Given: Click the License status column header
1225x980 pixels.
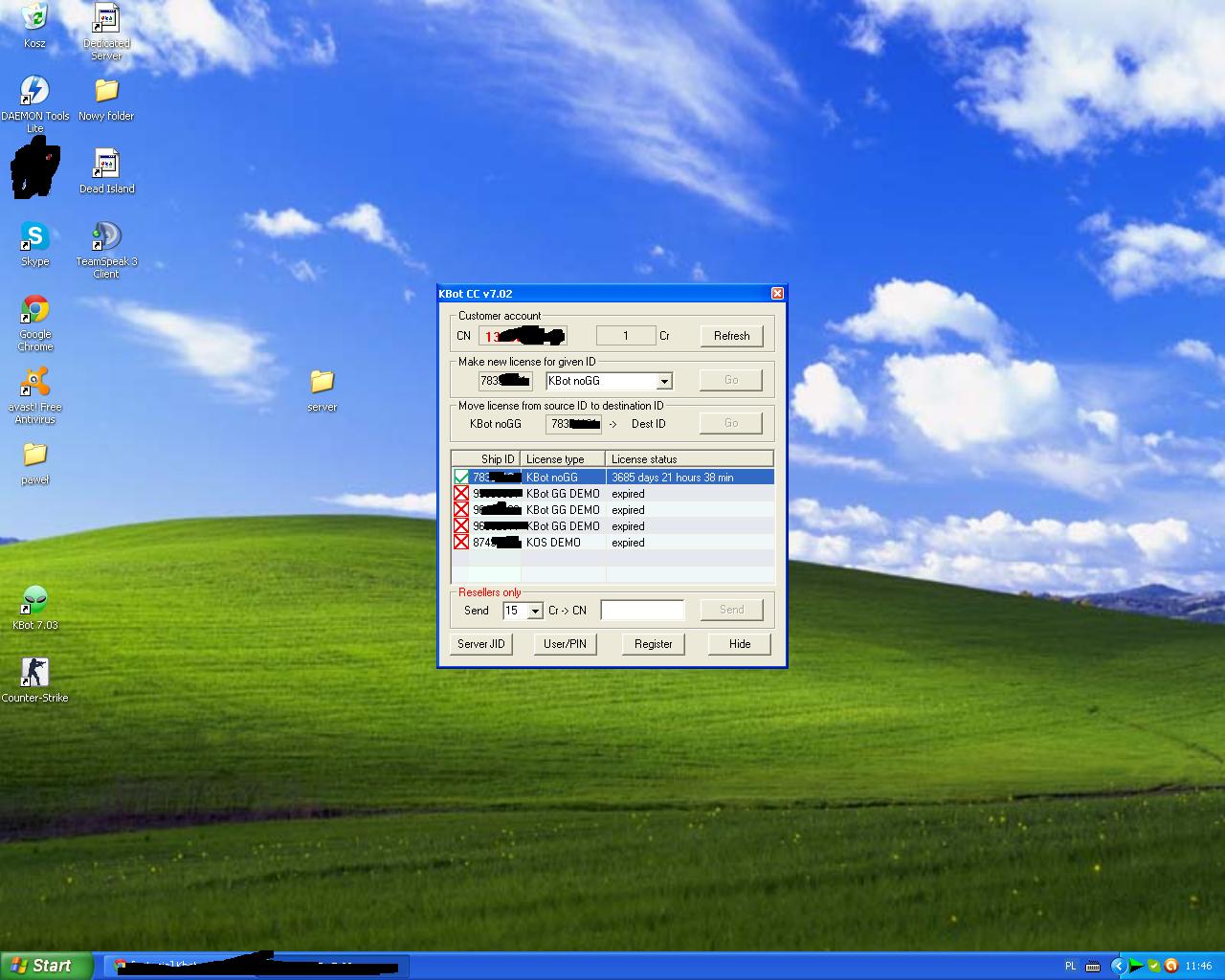Looking at the screenshot, I should coord(689,458).
